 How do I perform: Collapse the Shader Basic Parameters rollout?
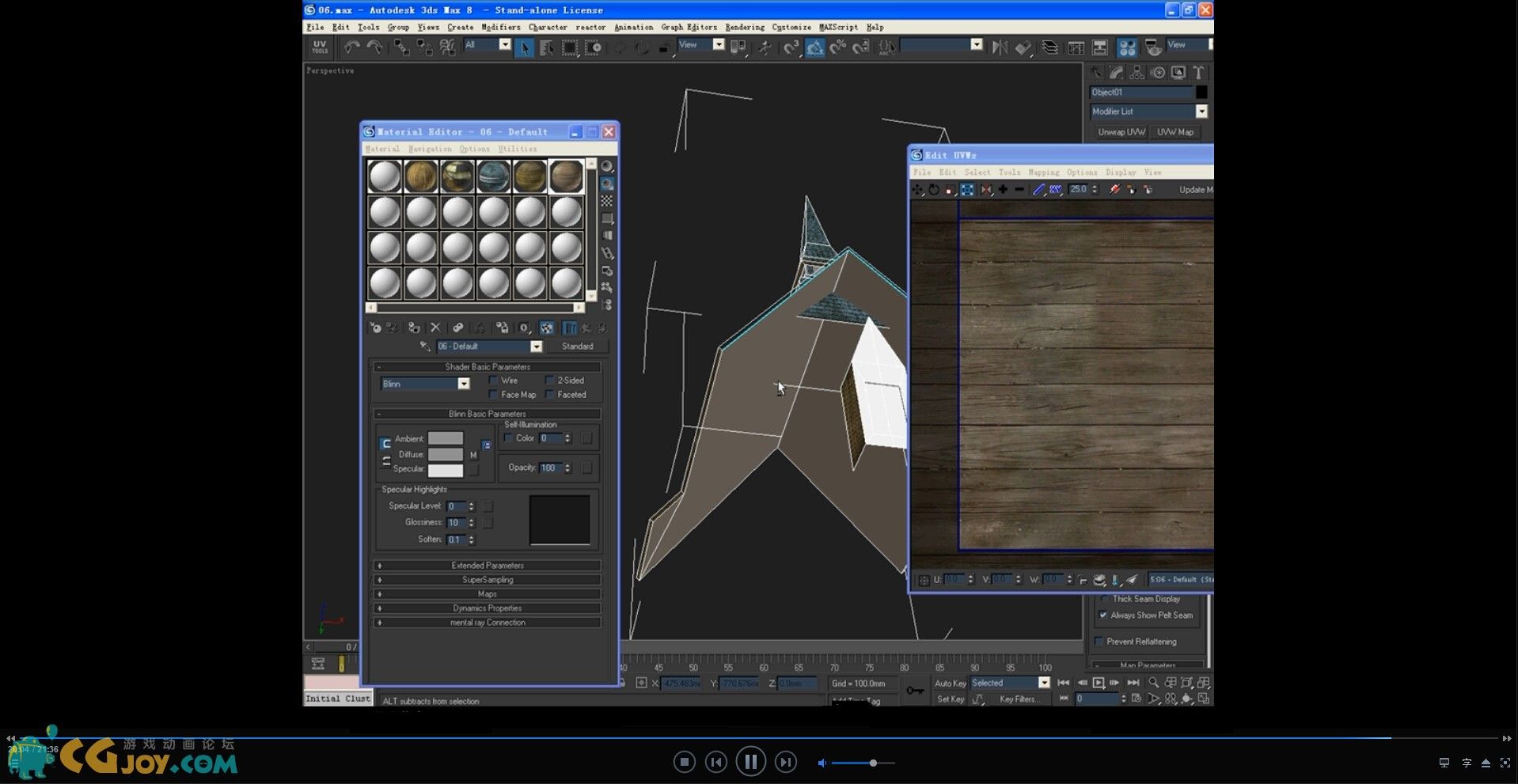488,367
